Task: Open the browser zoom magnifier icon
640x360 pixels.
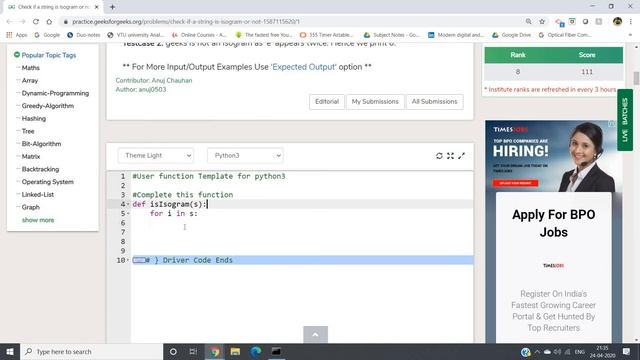Action: 529,22
